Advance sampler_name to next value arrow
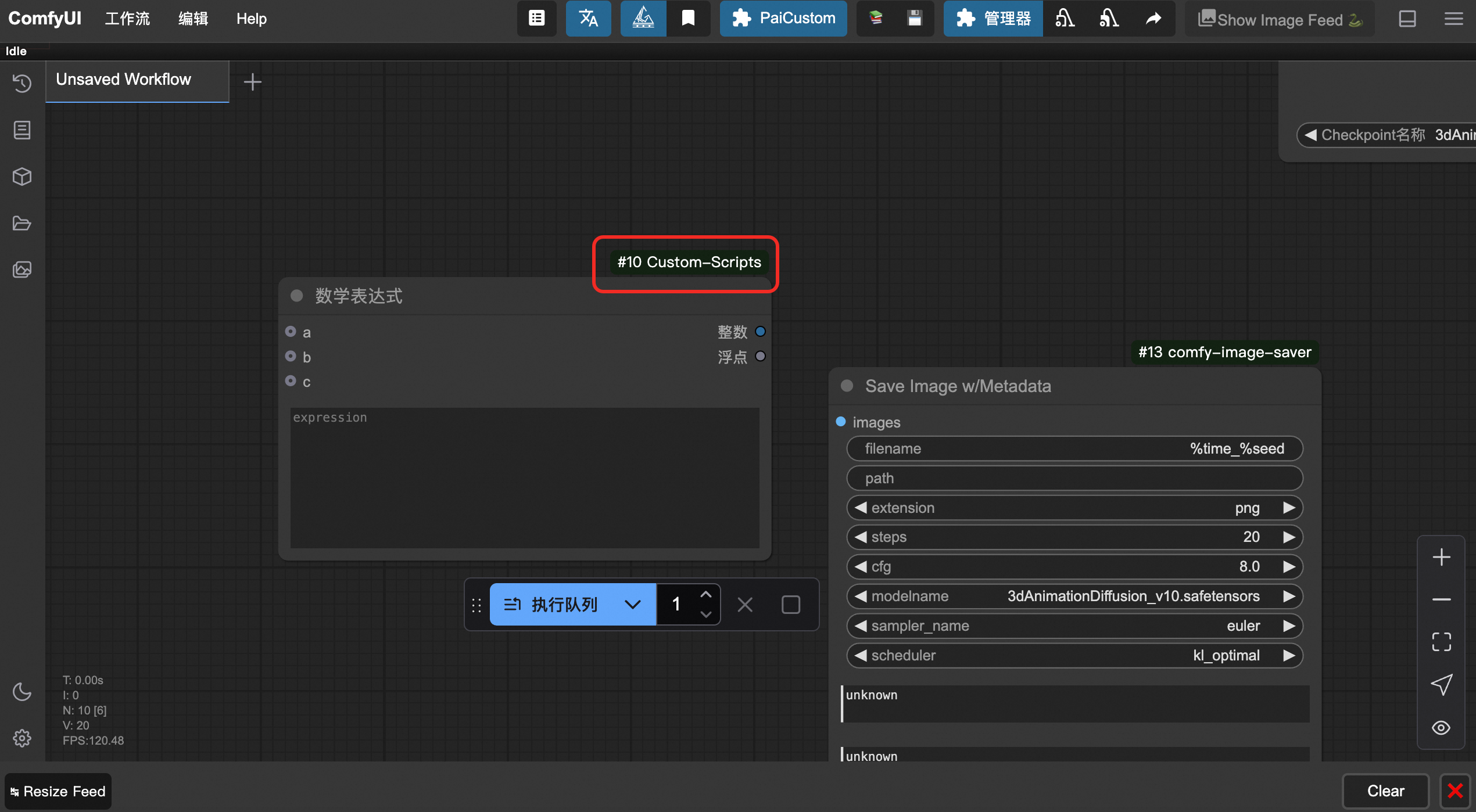 (x=1289, y=626)
